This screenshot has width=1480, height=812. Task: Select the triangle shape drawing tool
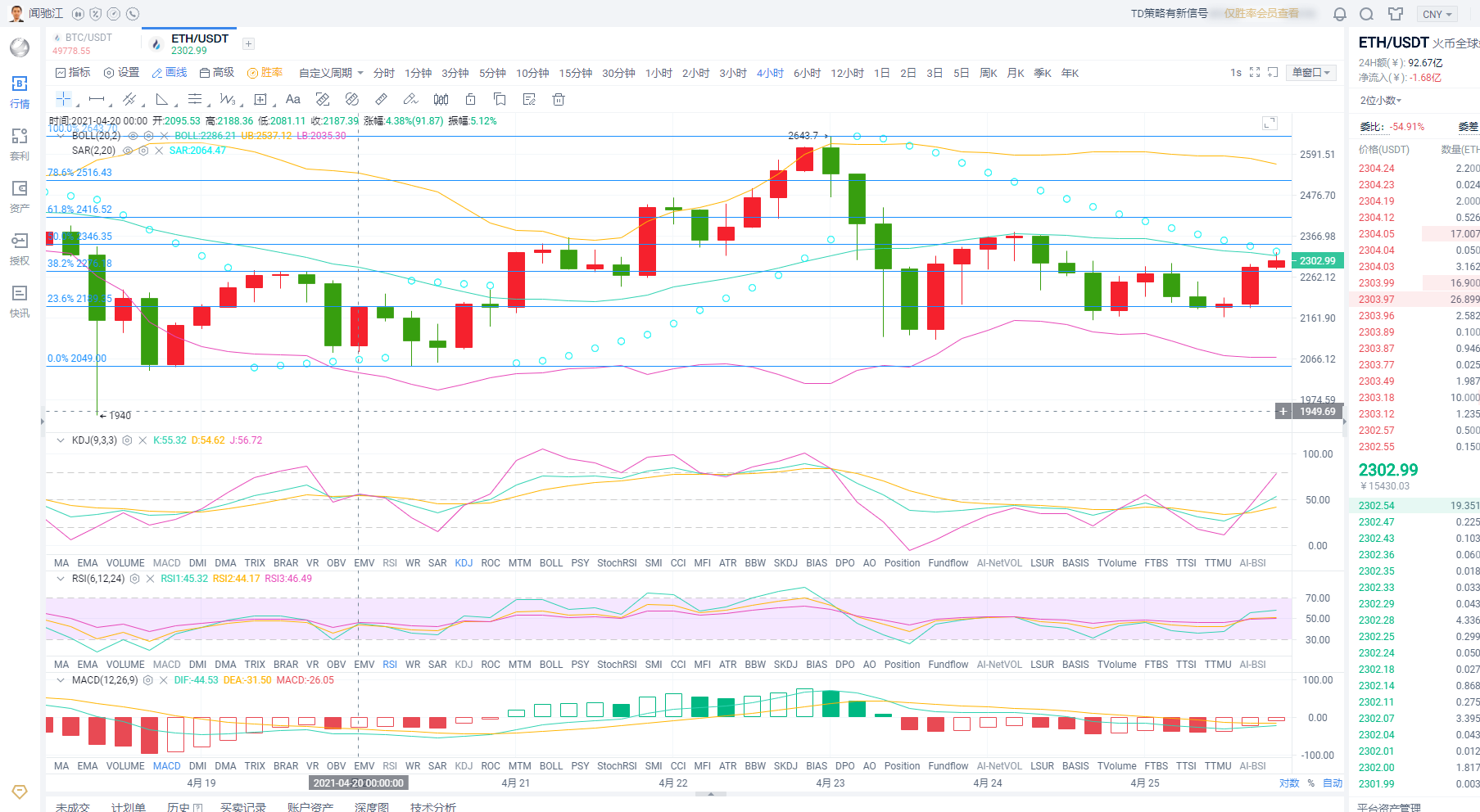click(x=162, y=99)
